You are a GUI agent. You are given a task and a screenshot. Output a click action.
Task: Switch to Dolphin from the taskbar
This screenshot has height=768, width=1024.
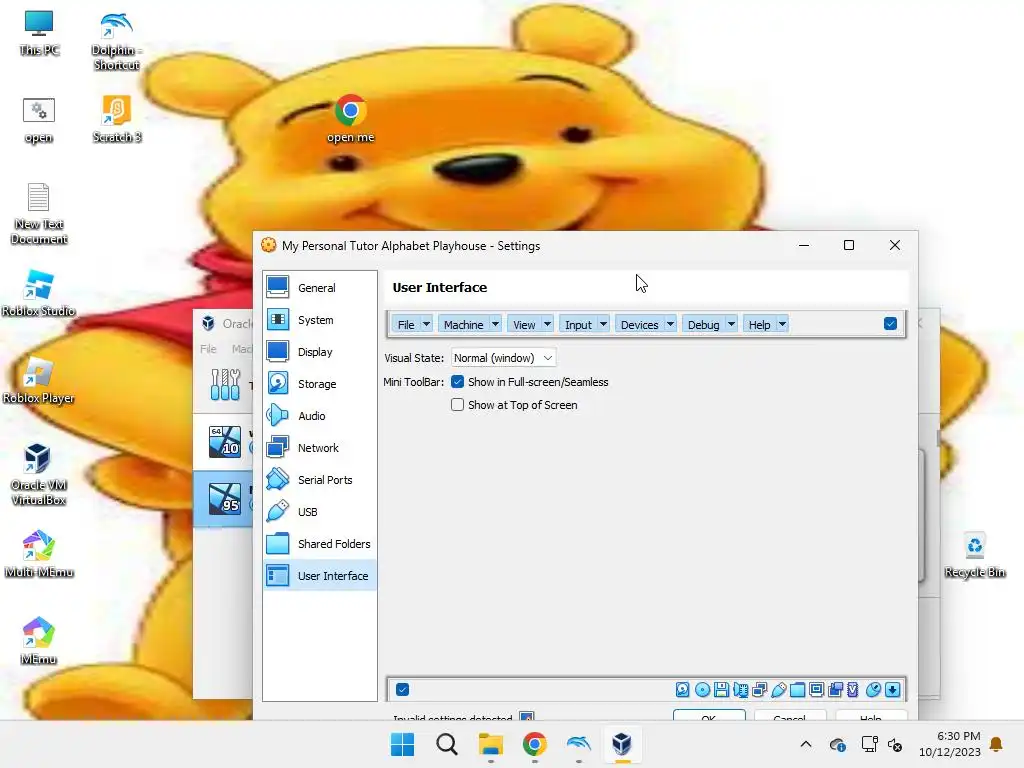[x=579, y=744]
